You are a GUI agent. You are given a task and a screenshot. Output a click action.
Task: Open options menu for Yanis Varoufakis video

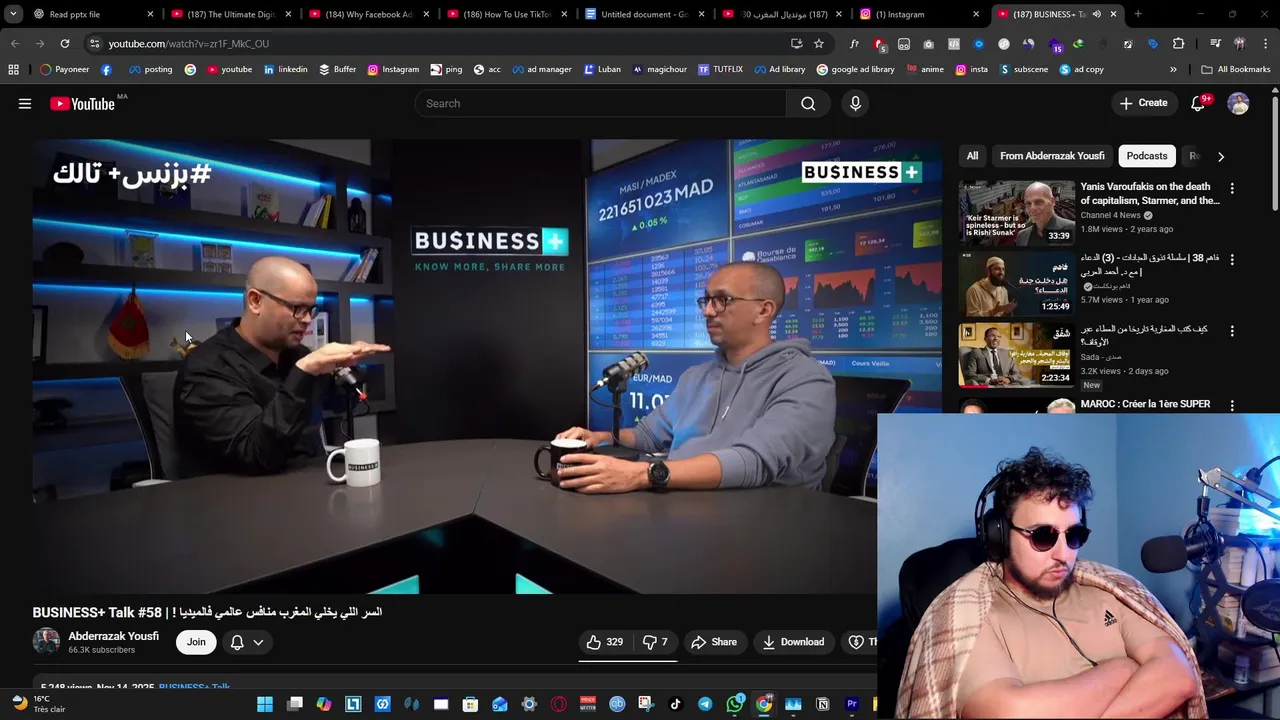click(x=1232, y=188)
